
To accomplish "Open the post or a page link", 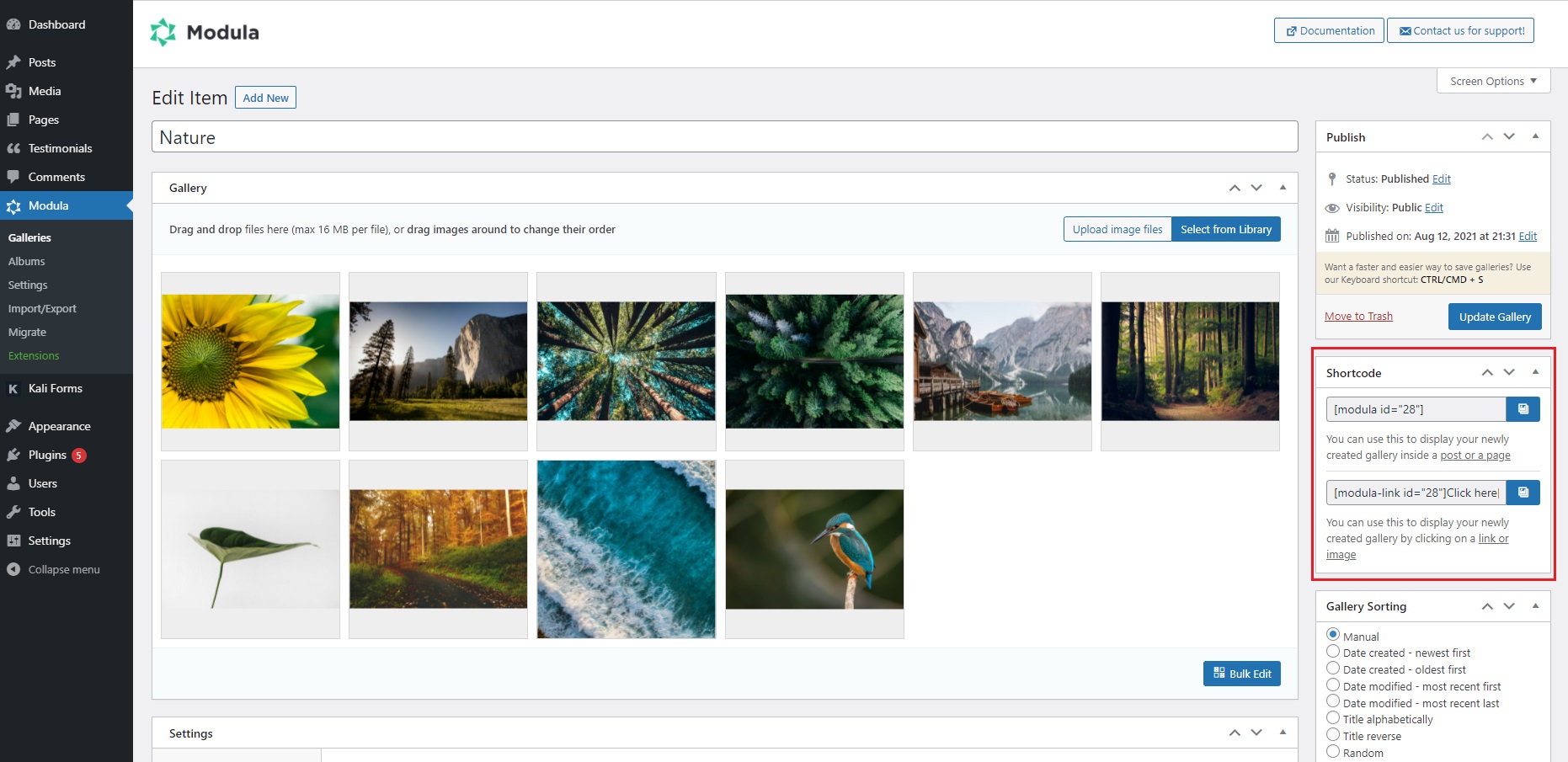I will click(x=1475, y=455).
